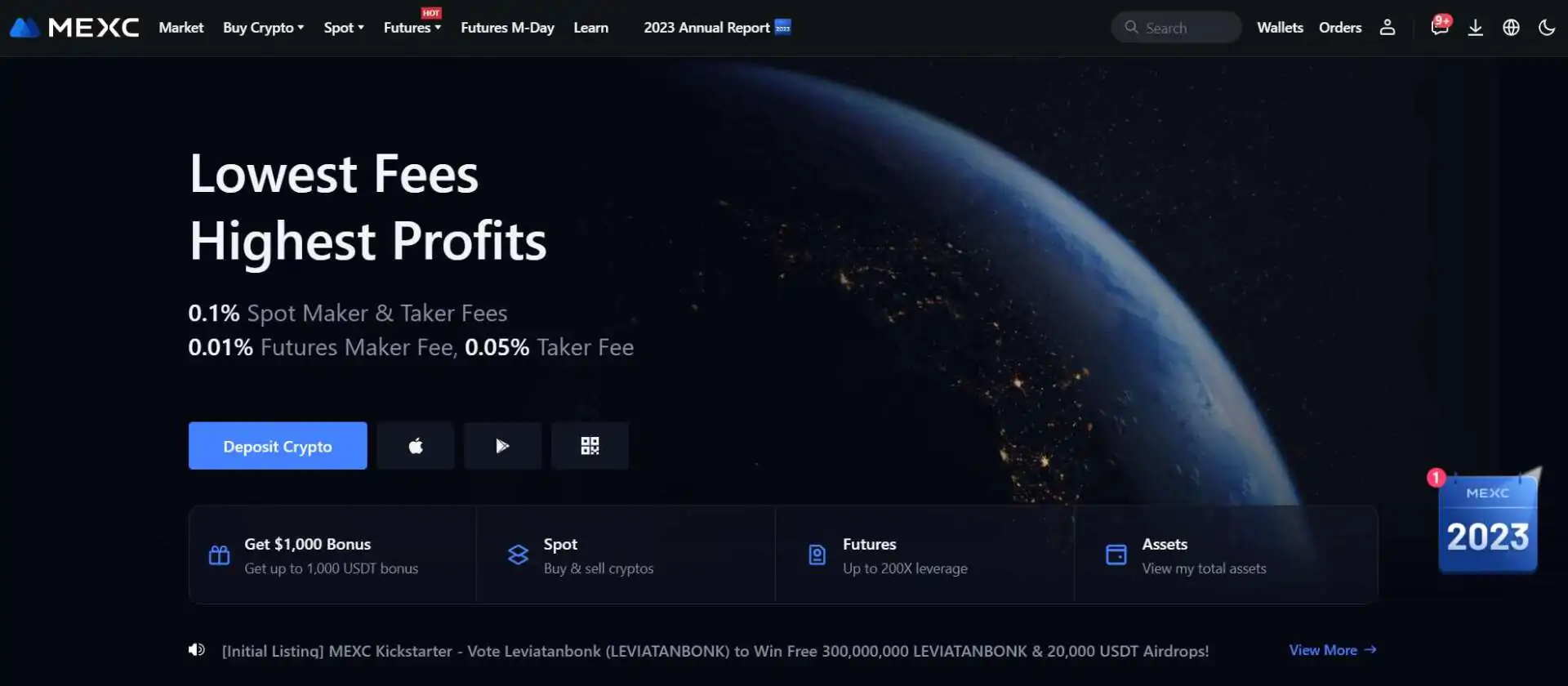Open the language globe icon

(1512, 28)
